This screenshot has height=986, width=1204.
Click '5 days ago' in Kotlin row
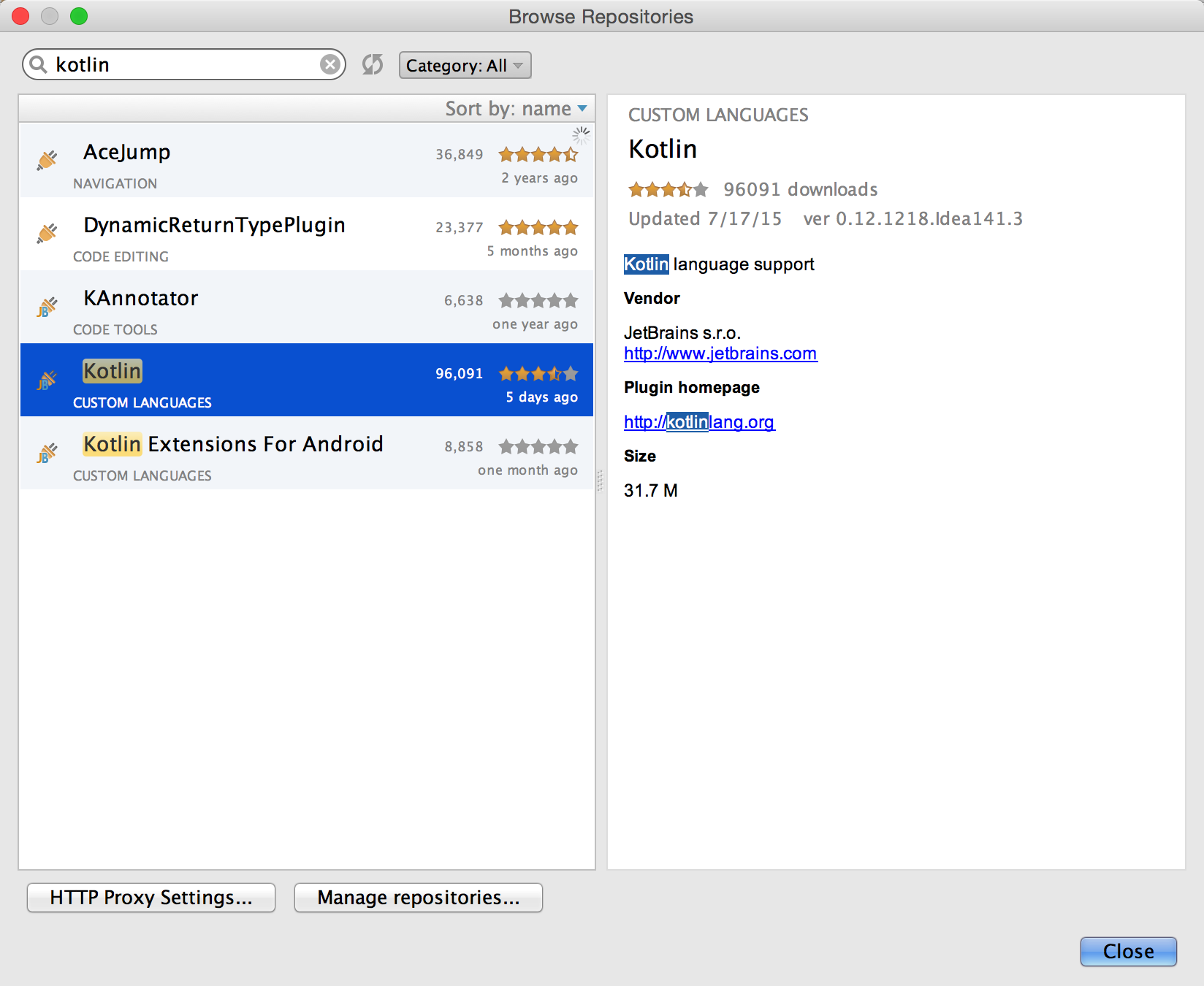(x=542, y=397)
